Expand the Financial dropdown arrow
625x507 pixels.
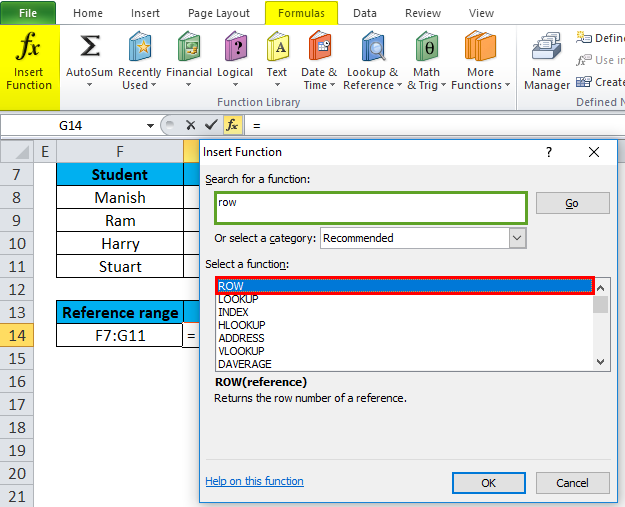click(189, 85)
